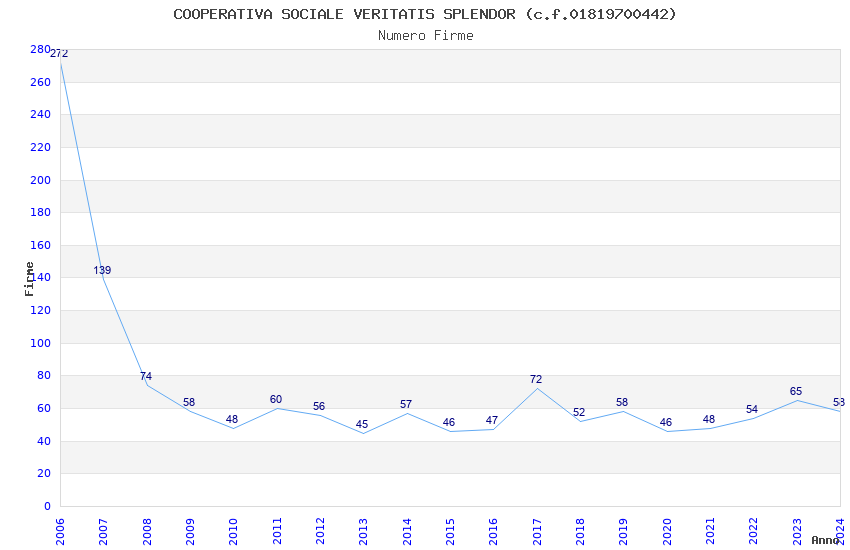
Task: Click the 200 value on the y-axis
Action: [x=40, y=180]
